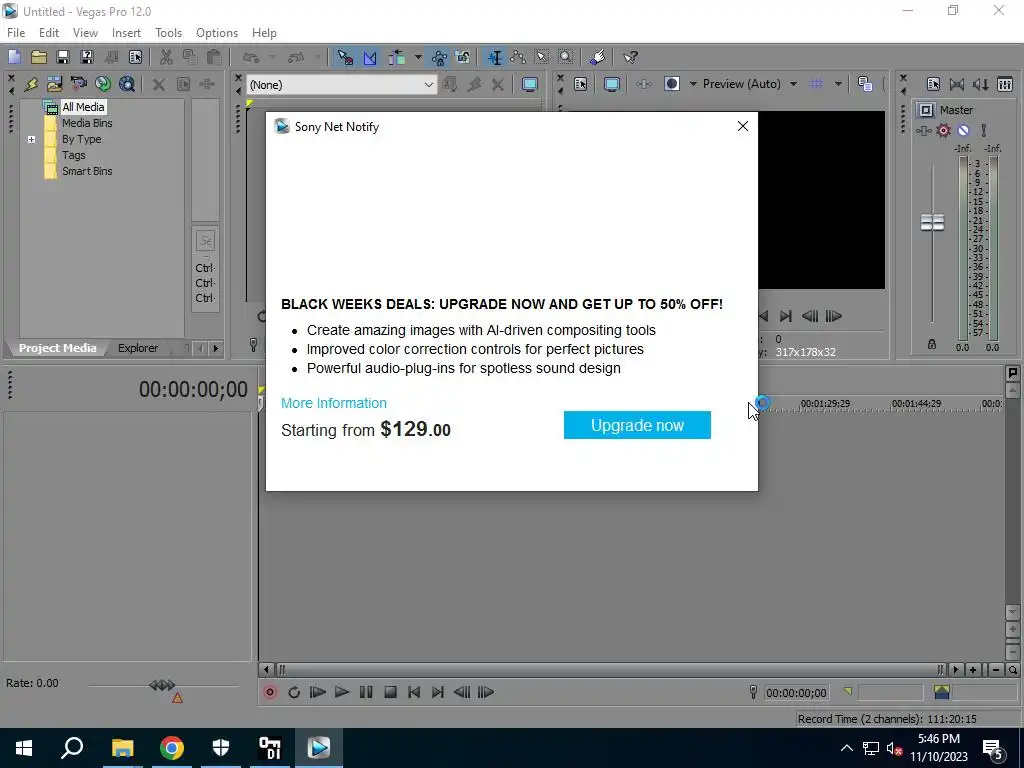1024x768 pixels.
Task: Save the project with the floppy icon
Action: (x=63, y=57)
